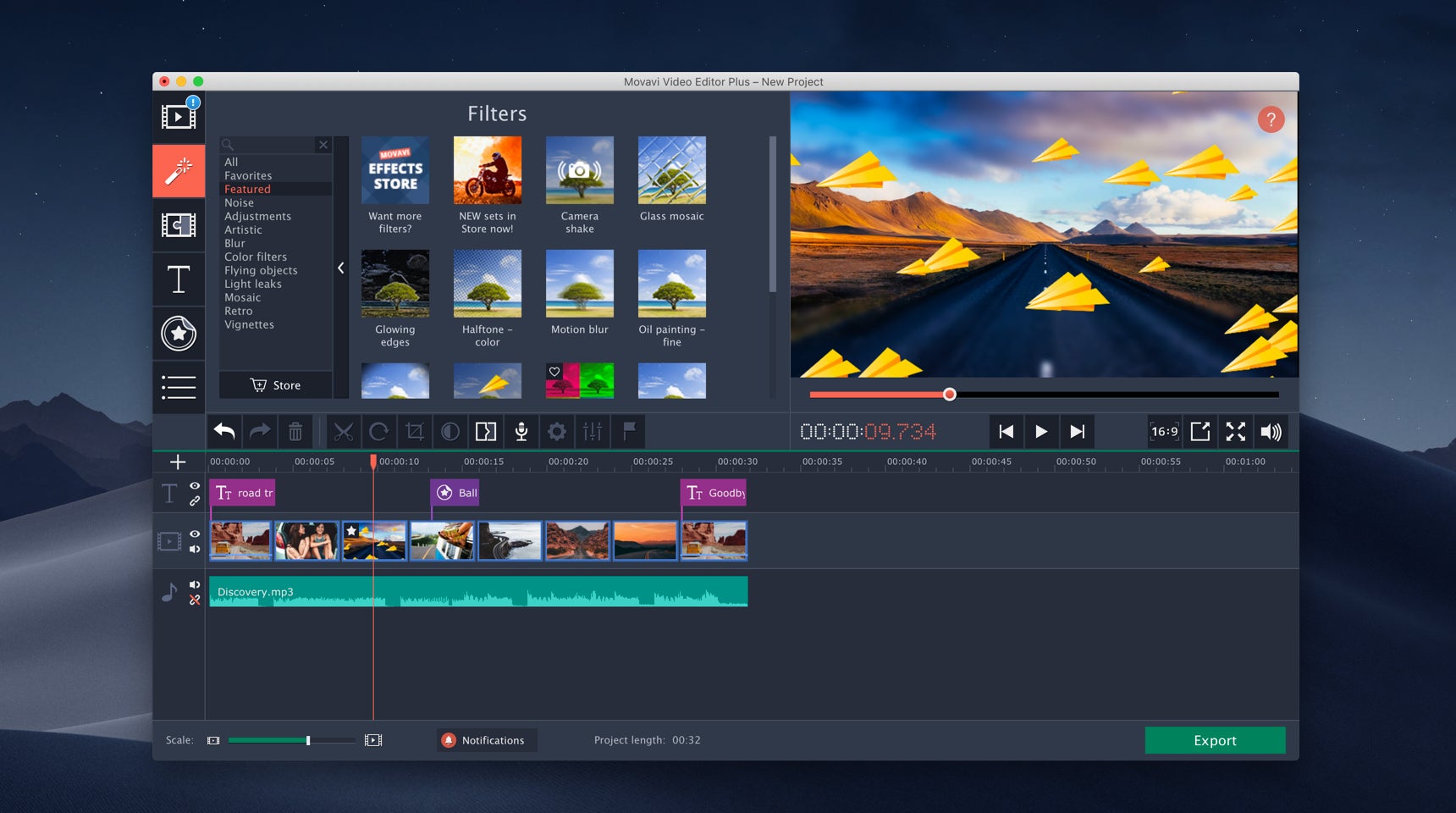Toggle title track link icon
The height and width of the screenshot is (813, 1456).
coord(195,501)
